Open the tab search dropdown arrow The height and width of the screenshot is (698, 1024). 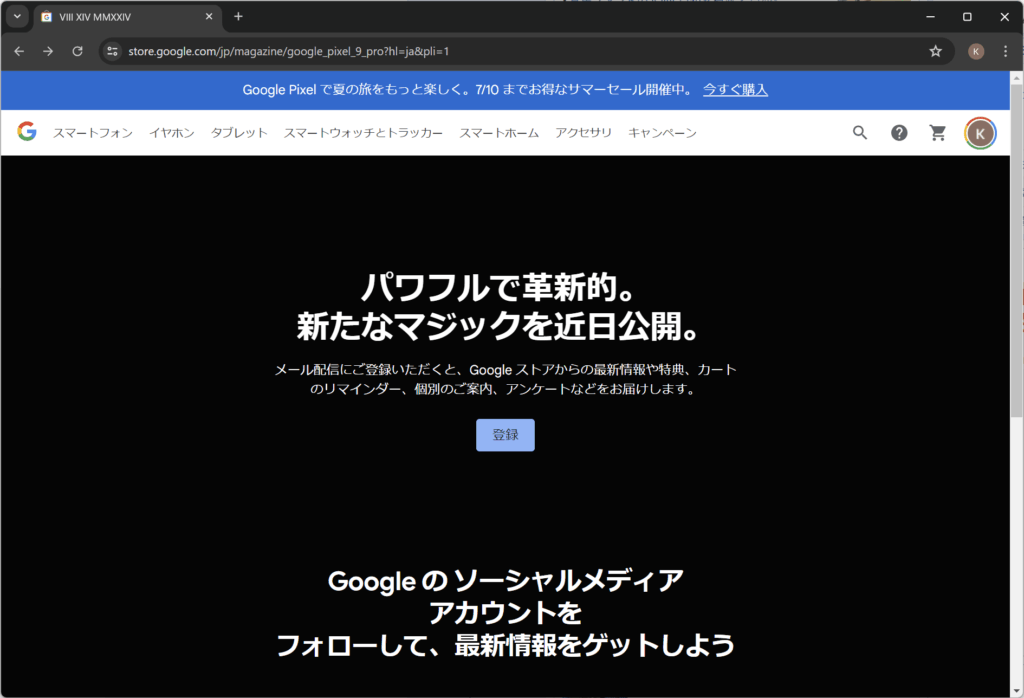18,16
